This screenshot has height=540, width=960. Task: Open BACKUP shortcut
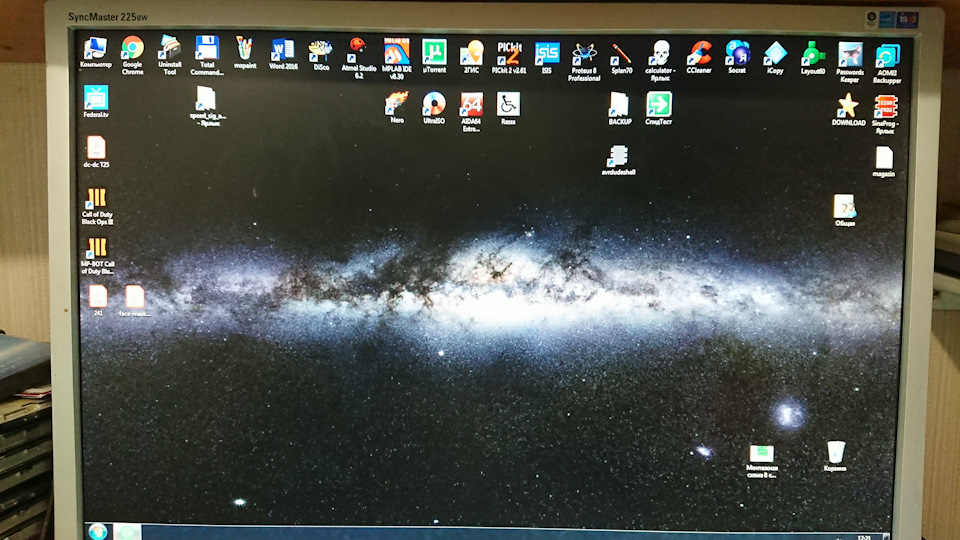pyautogui.click(x=620, y=109)
